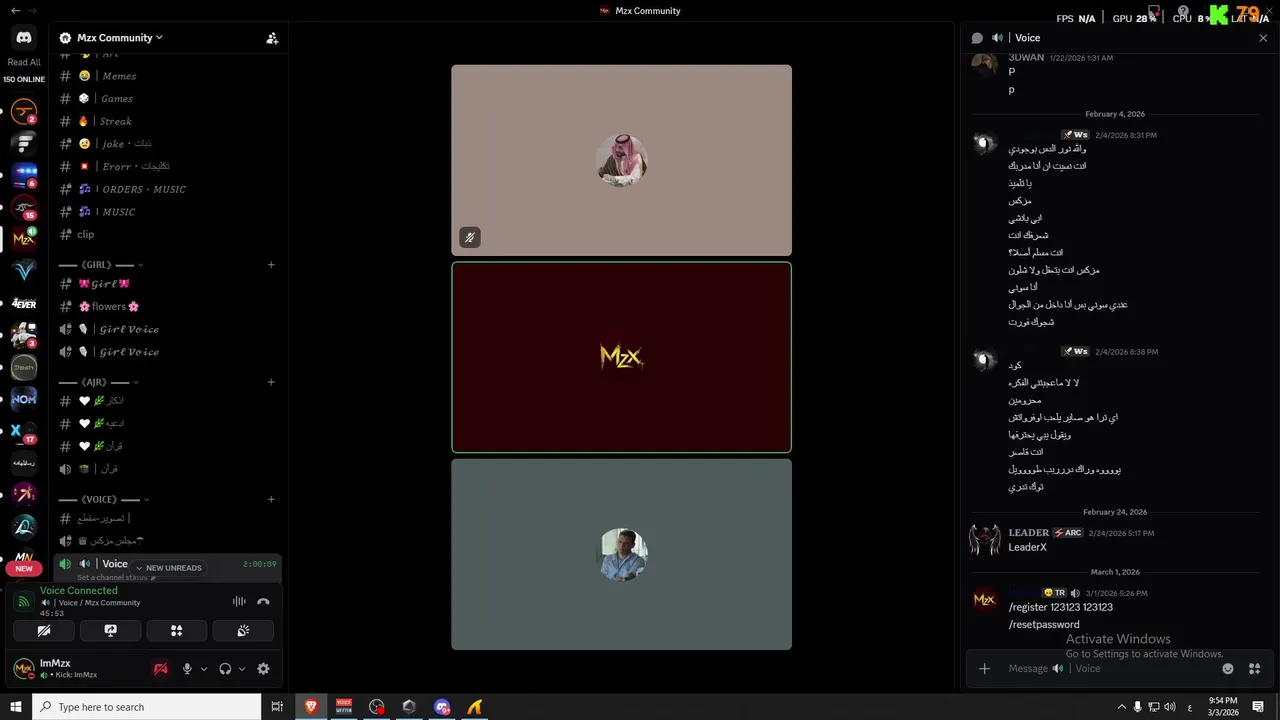This screenshot has width=1280, height=720.
Task: Toggle camera on with Turn On Camera button
Action: coord(44,631)
